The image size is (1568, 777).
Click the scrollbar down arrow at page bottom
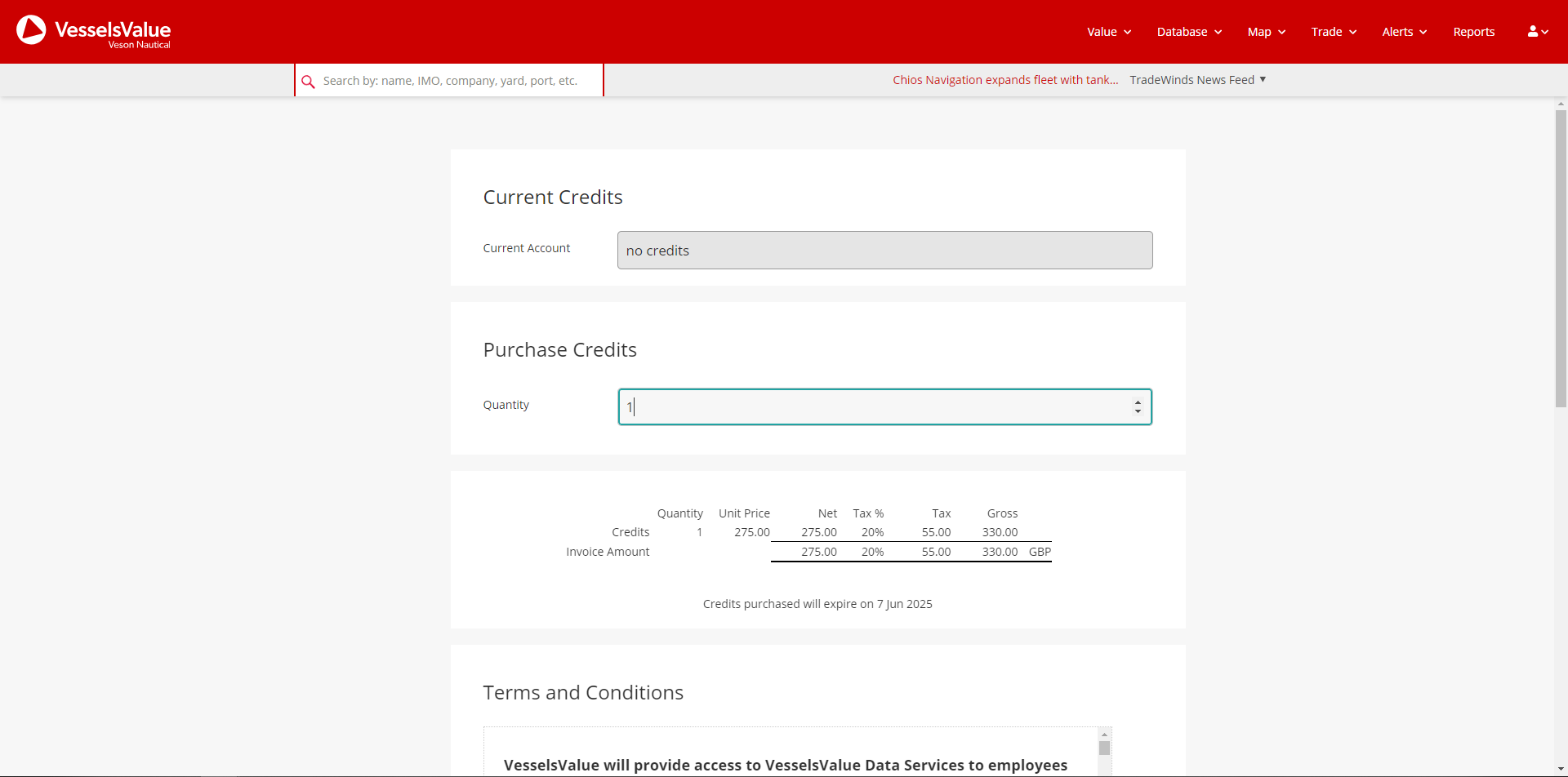(x=1561, y=770)
